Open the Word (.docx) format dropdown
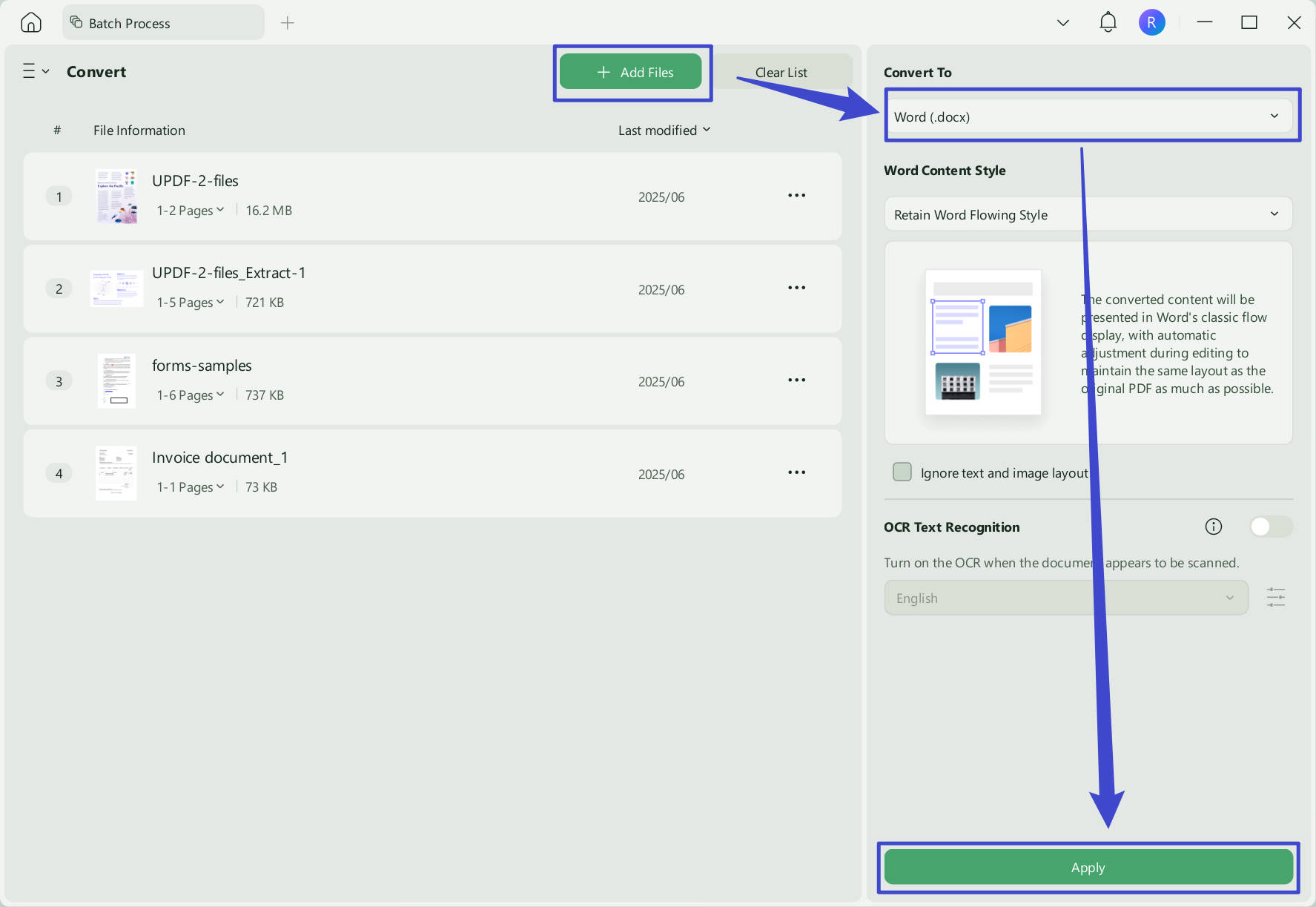Screen dimensions: 1316x907 [1088, 116]
